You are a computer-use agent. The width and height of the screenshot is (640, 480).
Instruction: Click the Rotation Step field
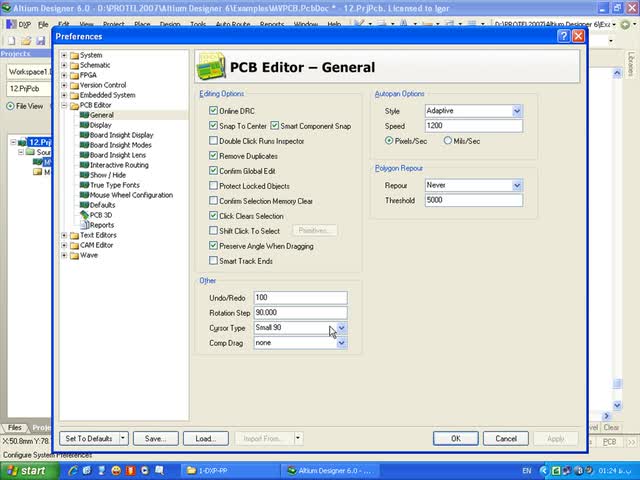300,313
